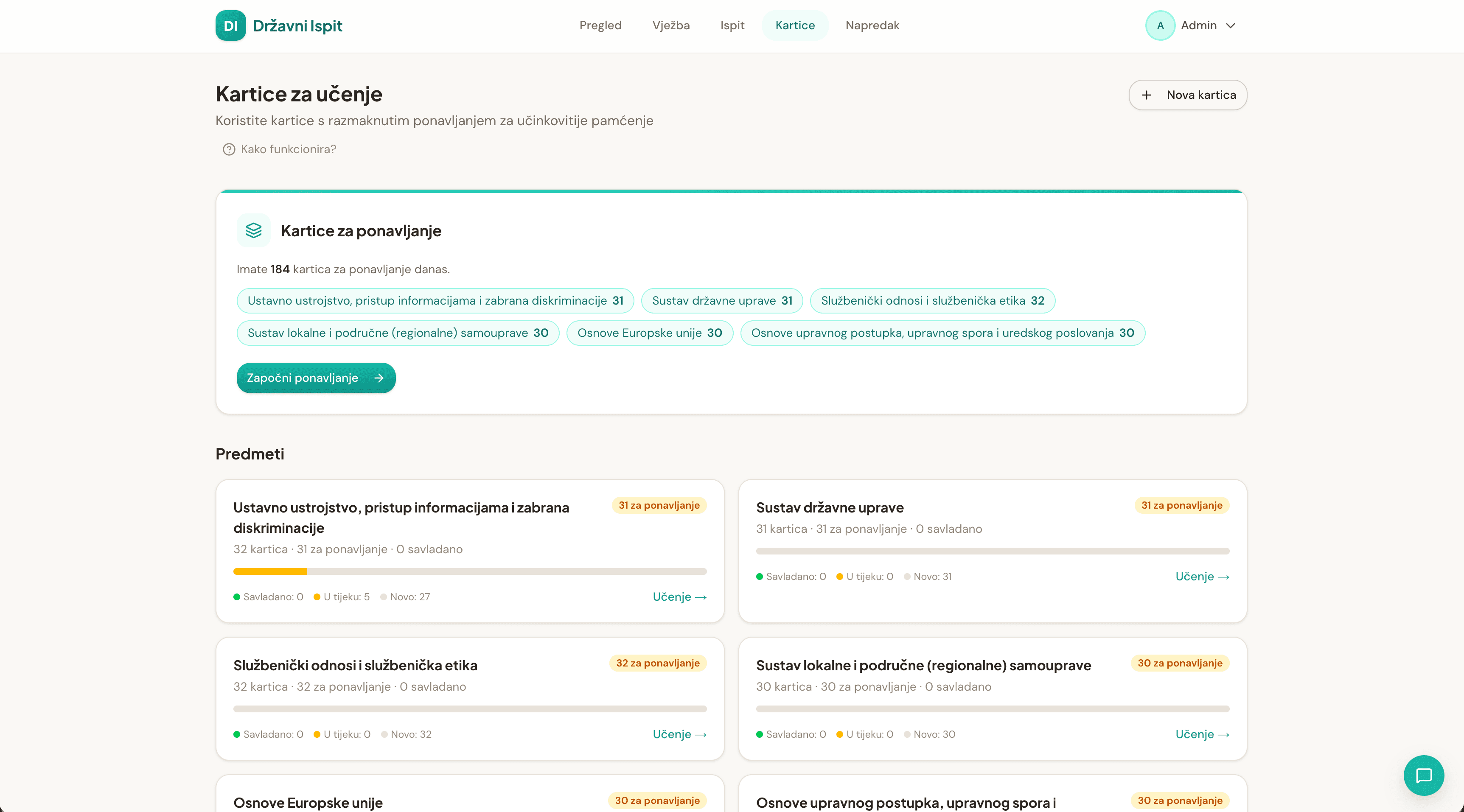Viewport: 1464px width, 812px height.
Task: Open Kako funkcionira? help link
Action: pos(288,149)
